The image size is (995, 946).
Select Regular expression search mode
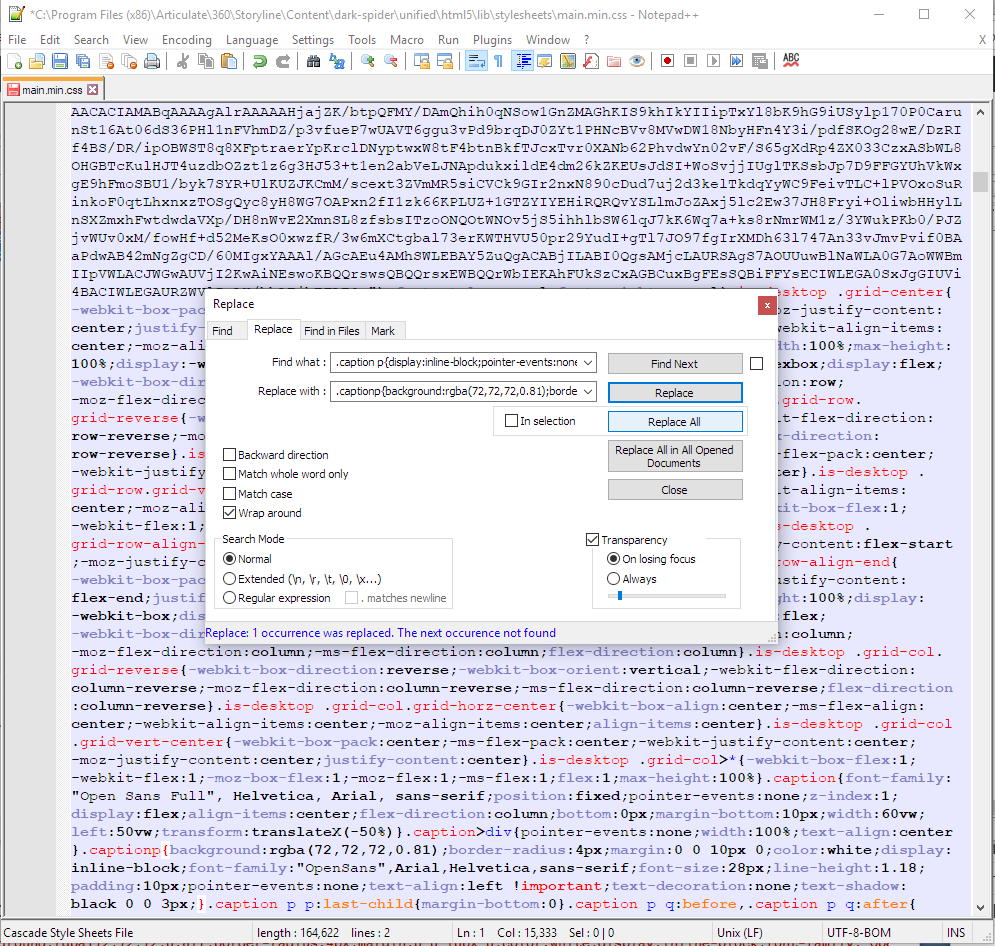(230, 598)
